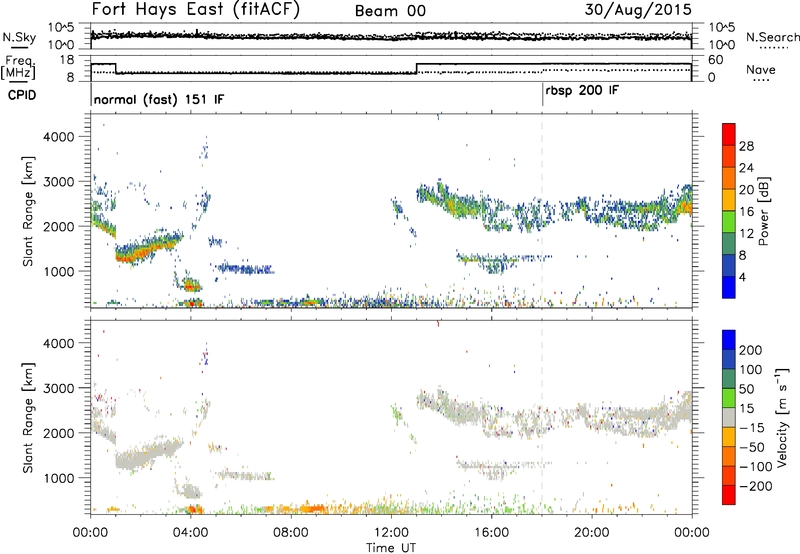Click the "N.Sky" legend label
Screen dimensions: 800x554
click(x=19, y=37)
